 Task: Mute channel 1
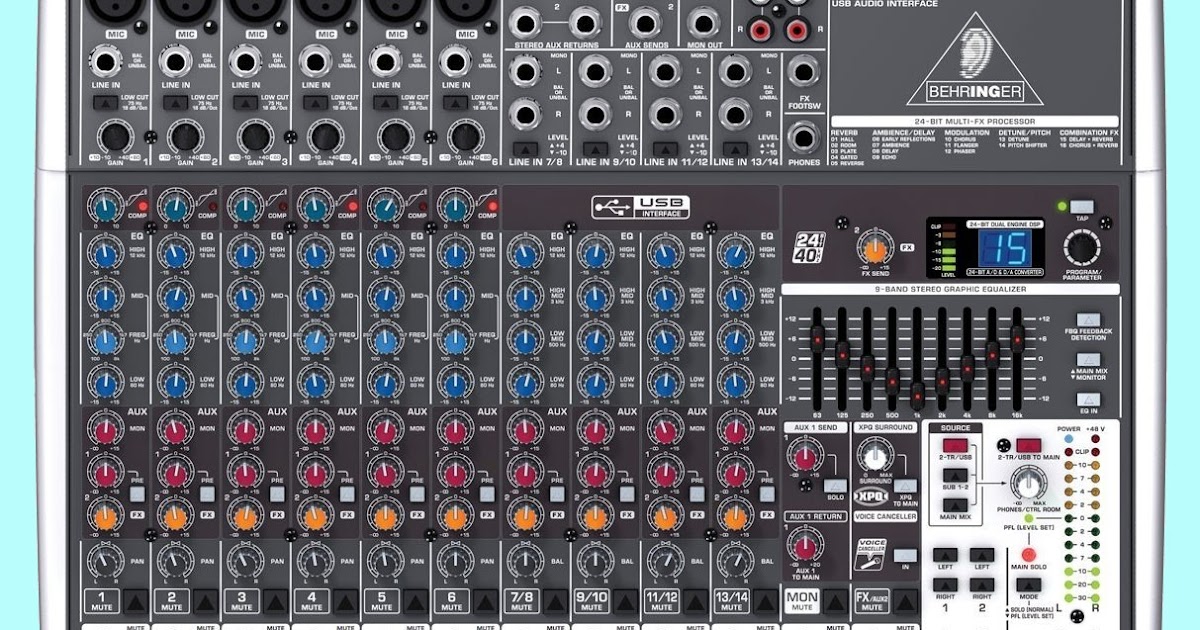coord(137,601)
